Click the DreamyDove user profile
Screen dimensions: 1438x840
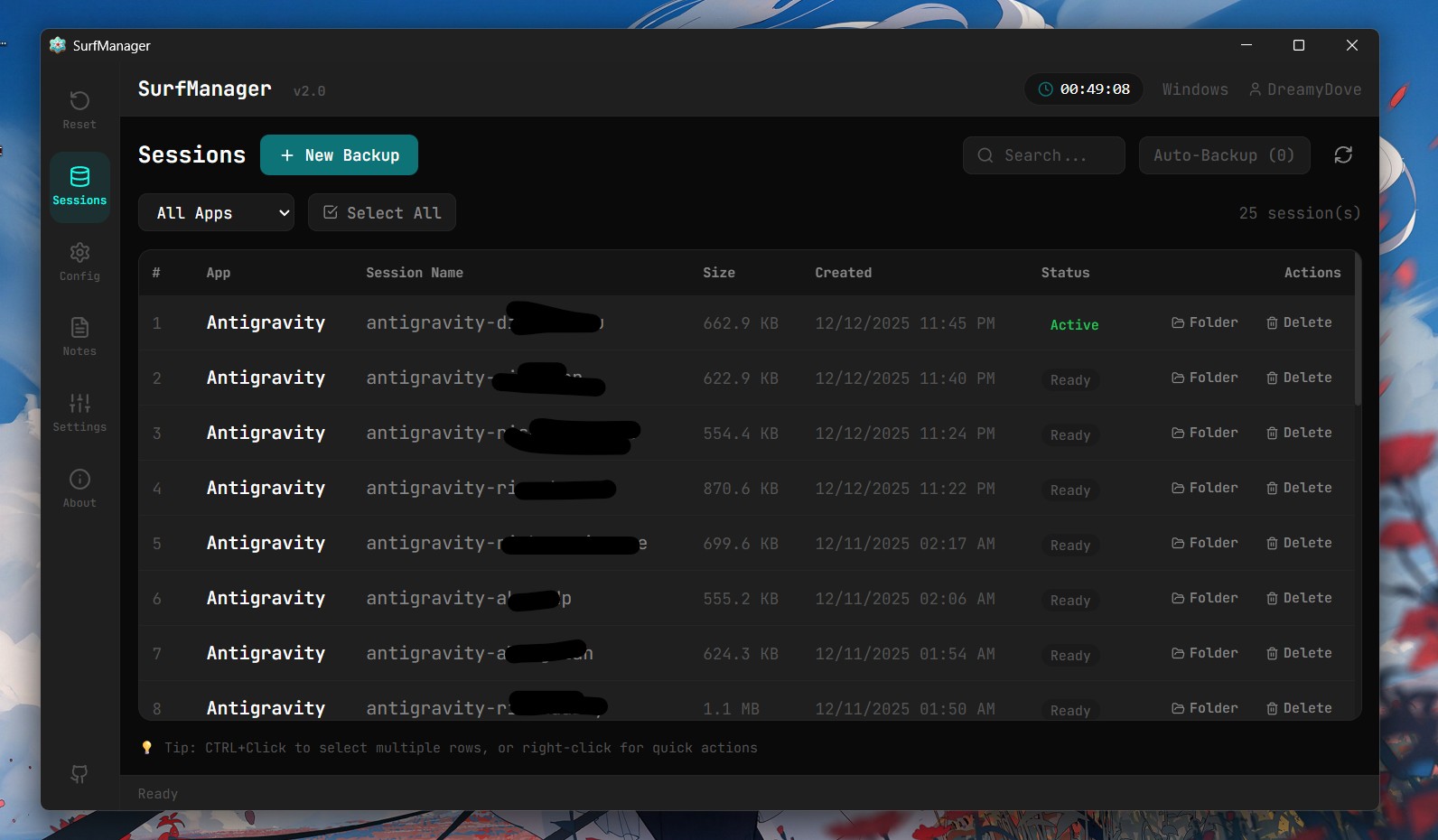coord(1305,89)
